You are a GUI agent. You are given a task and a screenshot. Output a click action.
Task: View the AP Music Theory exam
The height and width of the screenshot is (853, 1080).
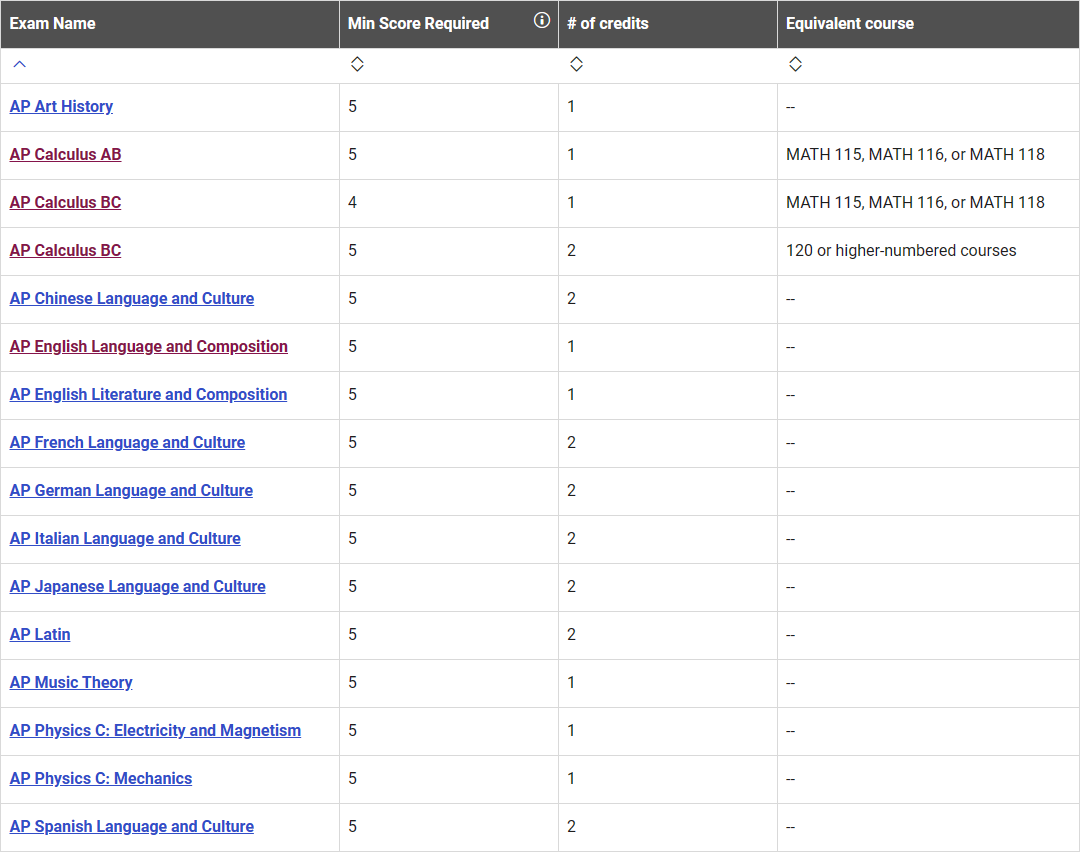(x=71, y=683)
